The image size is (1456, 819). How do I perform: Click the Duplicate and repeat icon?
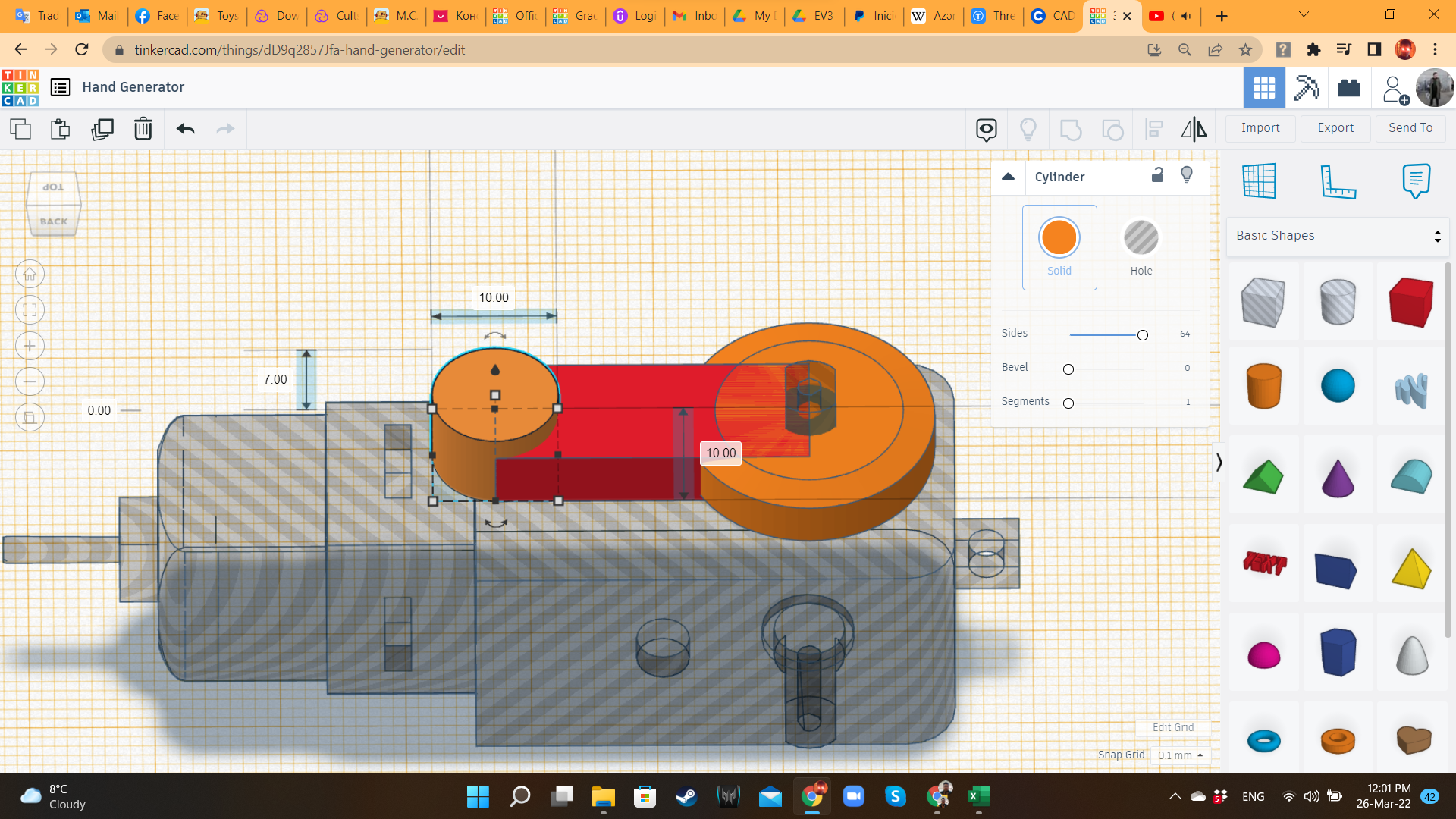(102, 129)
